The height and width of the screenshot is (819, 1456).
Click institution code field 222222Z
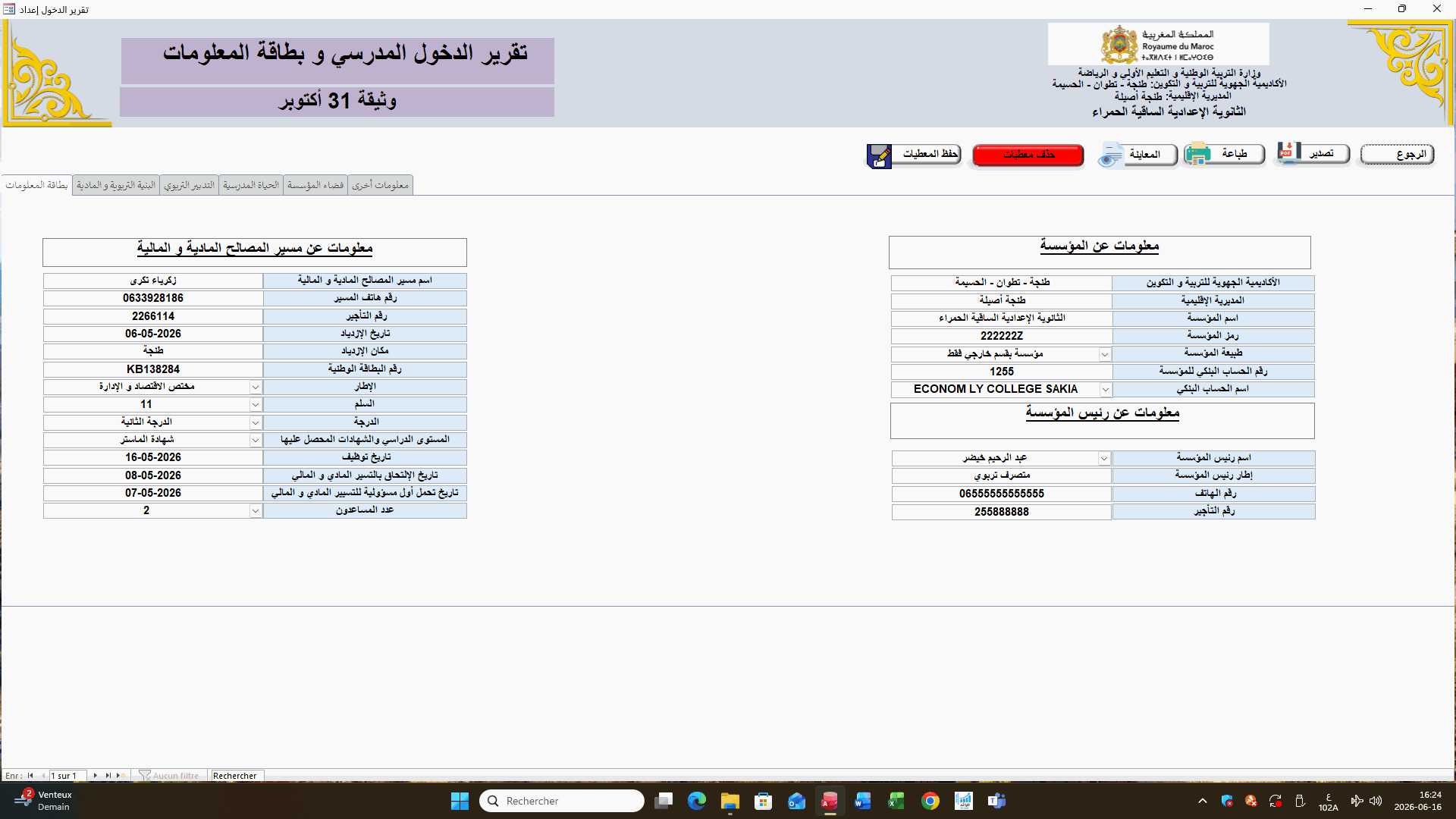[x=1002, y=336]
